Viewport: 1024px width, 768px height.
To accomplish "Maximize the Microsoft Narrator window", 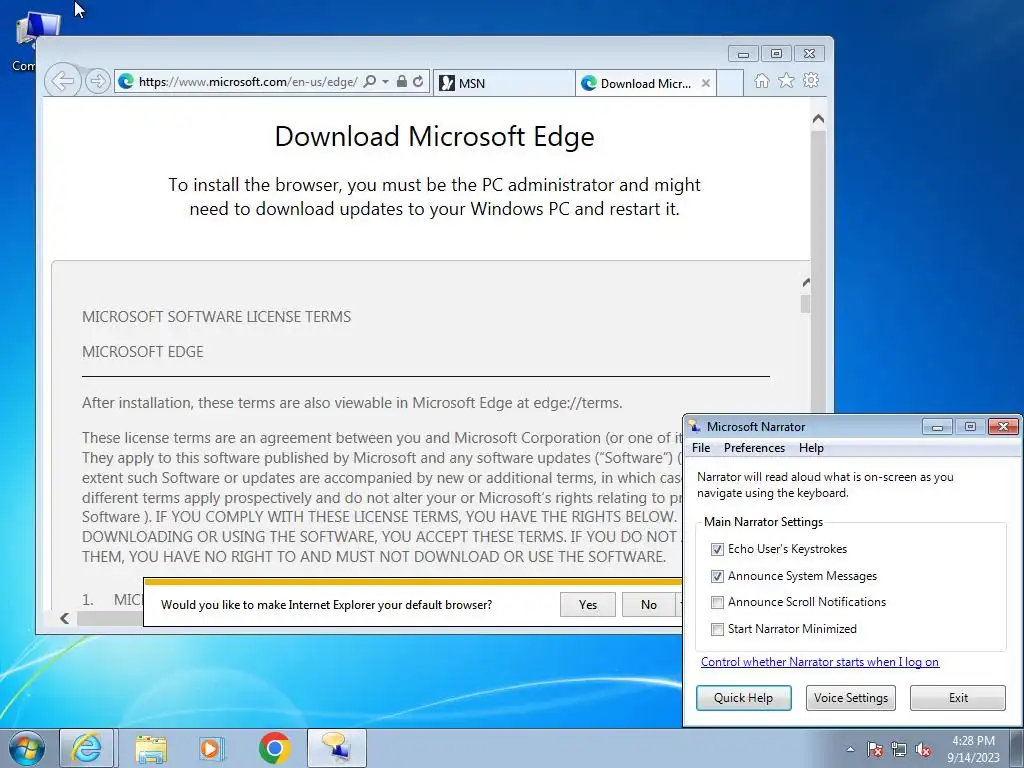I will pos(970,427).
